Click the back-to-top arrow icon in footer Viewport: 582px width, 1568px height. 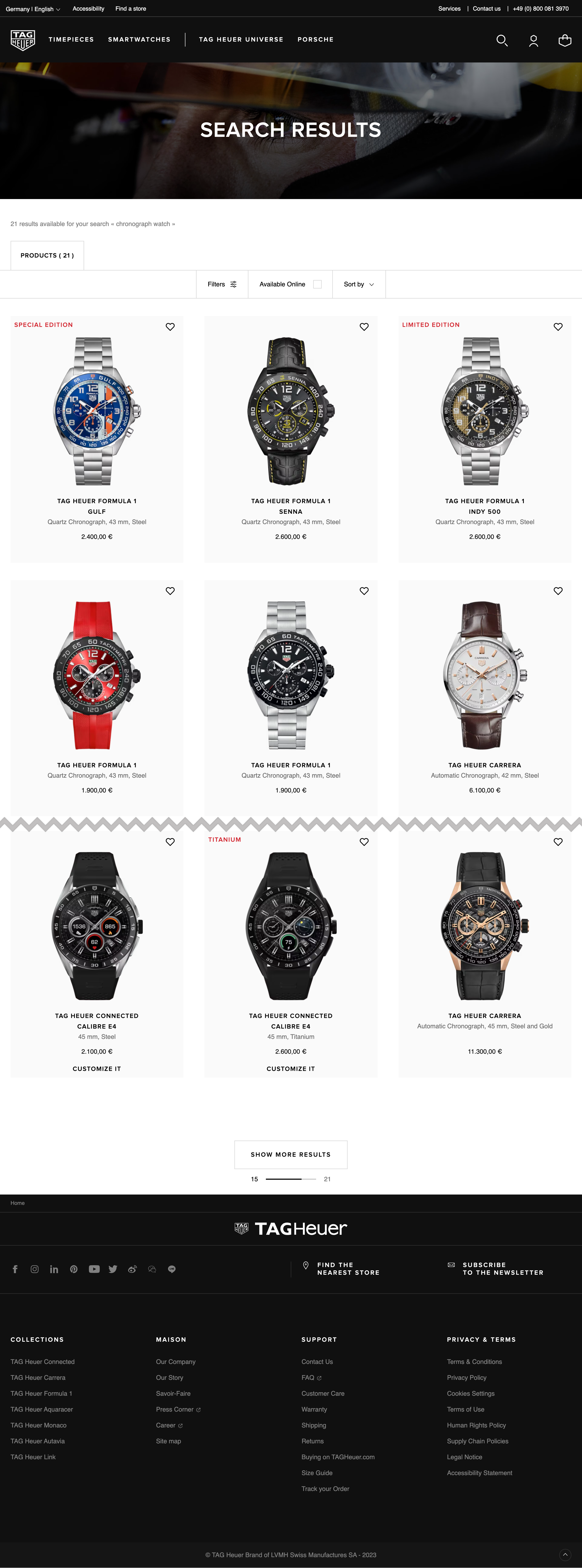(x=565, y=1554)
